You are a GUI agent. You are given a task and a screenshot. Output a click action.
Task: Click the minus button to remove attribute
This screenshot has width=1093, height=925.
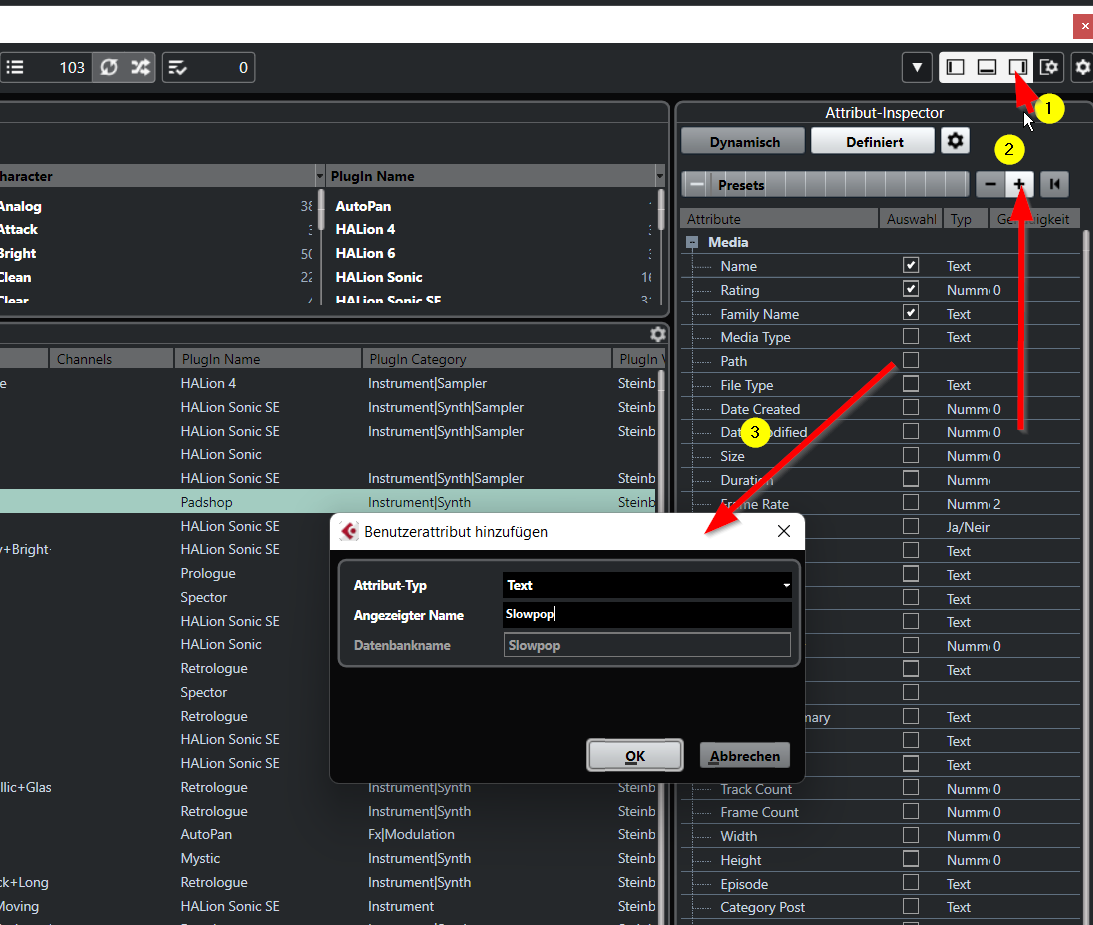click(x=990, y=184)
